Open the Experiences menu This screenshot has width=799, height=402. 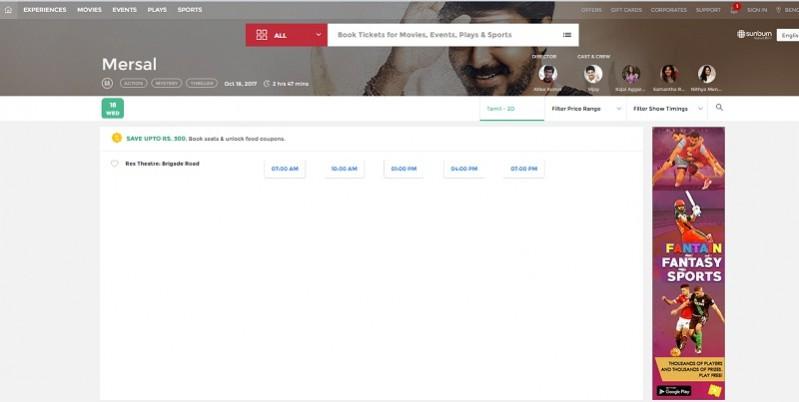(45, 10)
